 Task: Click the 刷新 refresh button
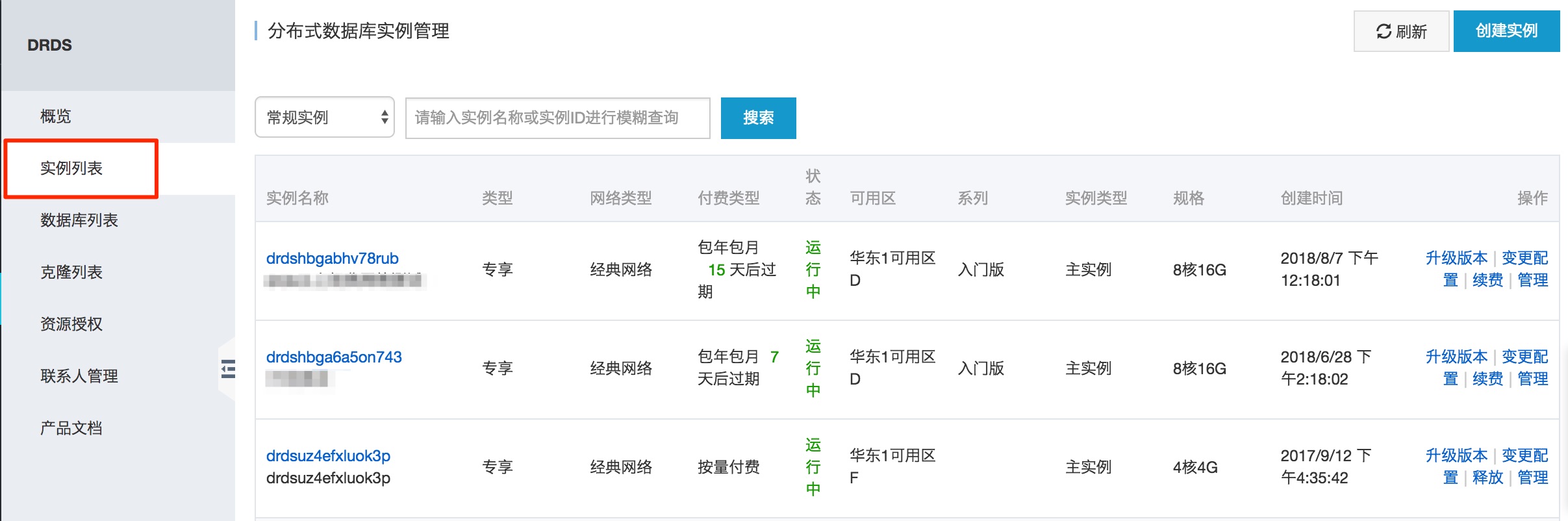(1401, 31)
